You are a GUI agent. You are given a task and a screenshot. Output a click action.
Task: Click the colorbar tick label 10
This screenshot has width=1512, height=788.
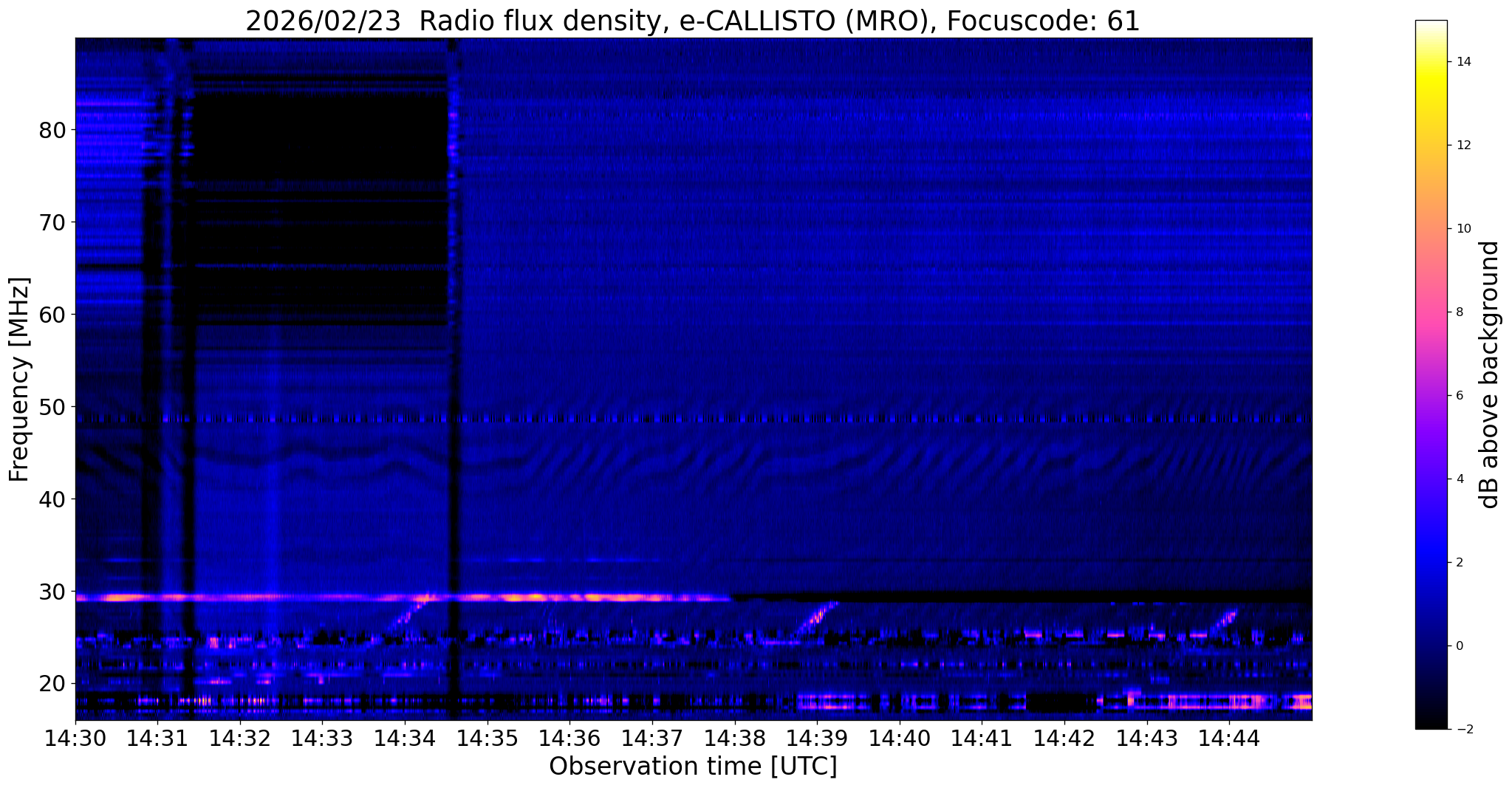1463,229
